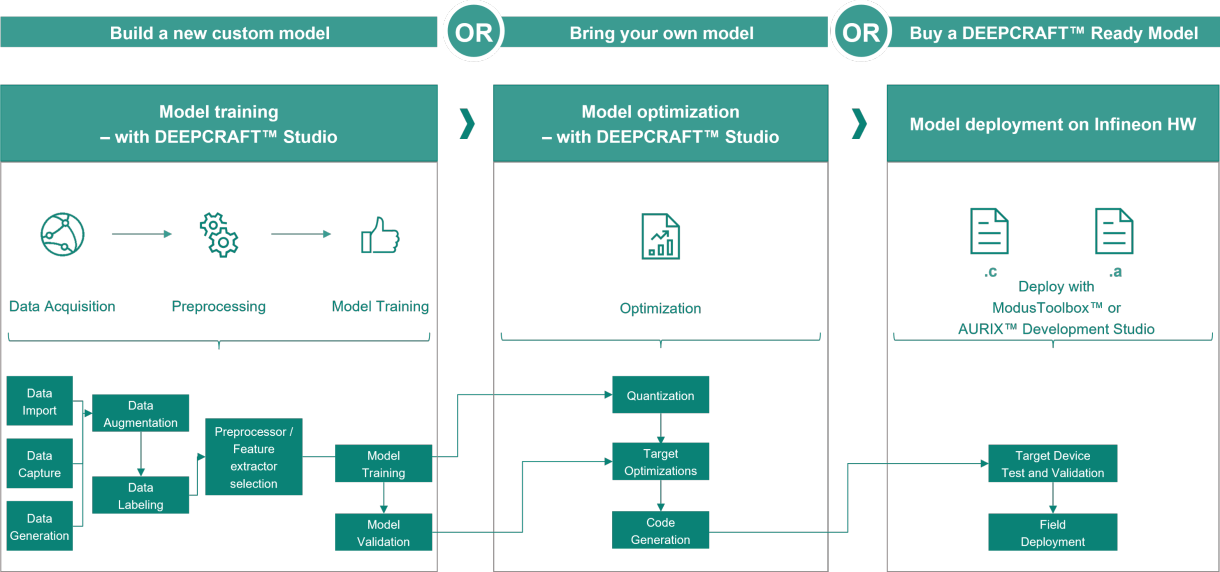Click the AURIX Development Studio text
Screen dimensions: 1220x572
click(1056, 328)
